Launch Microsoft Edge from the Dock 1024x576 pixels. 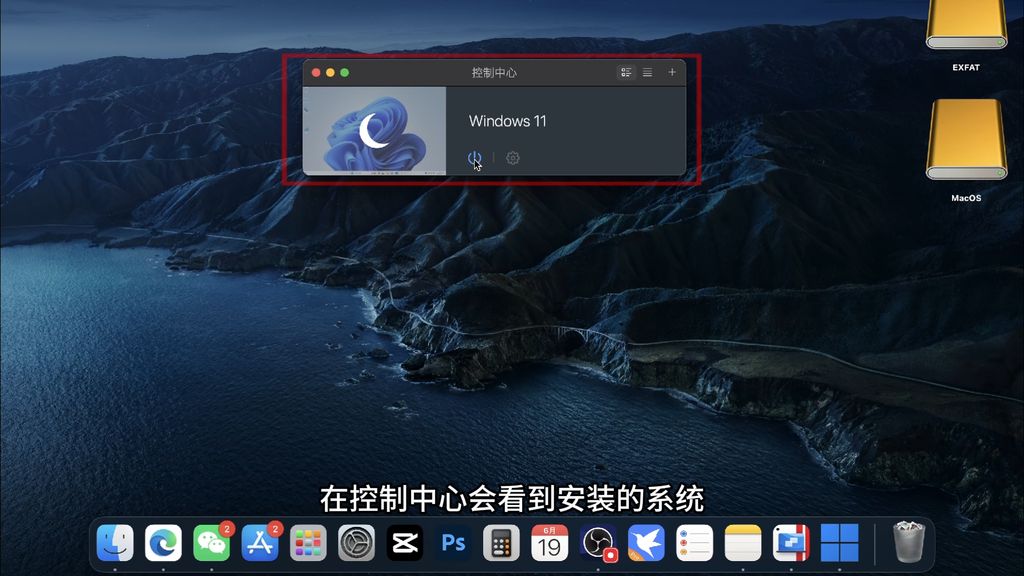pos(163,543)
